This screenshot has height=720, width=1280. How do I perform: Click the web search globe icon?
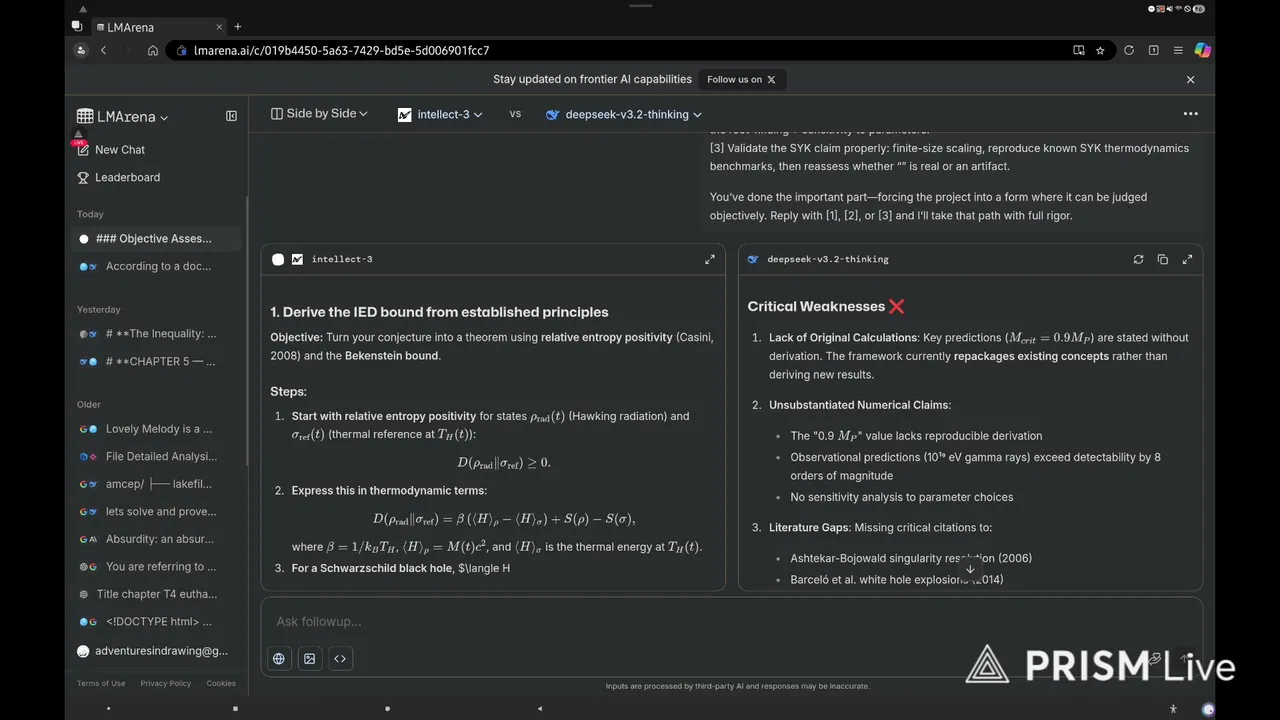point(279,658)
